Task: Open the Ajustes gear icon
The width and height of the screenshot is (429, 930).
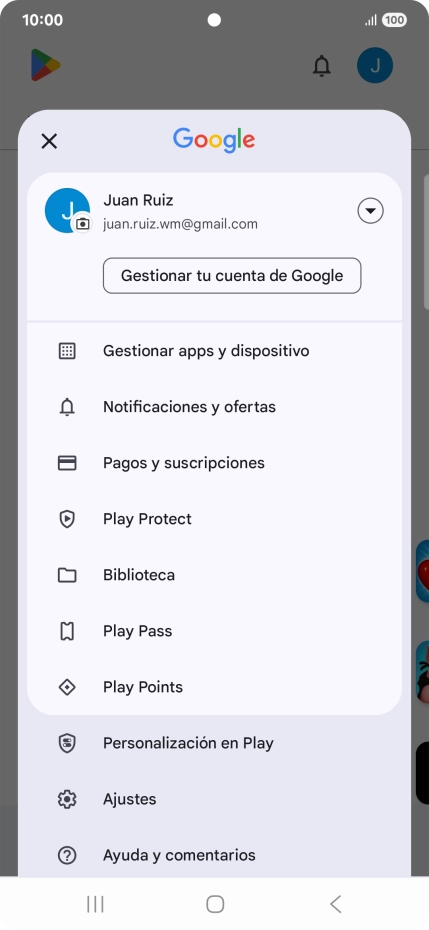Action: pyautogui.click(x=67, y=799)
